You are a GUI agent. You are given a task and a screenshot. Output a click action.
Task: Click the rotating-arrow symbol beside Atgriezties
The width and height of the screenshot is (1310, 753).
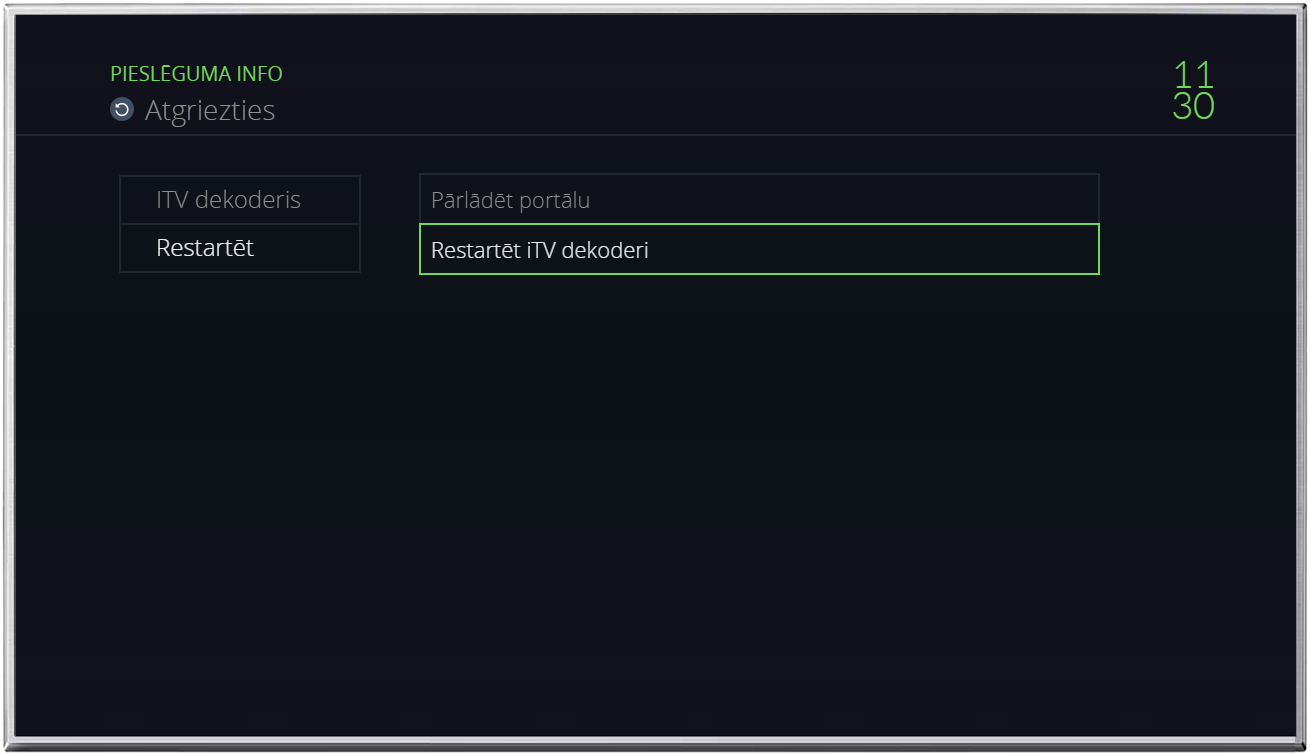[122, 110]
